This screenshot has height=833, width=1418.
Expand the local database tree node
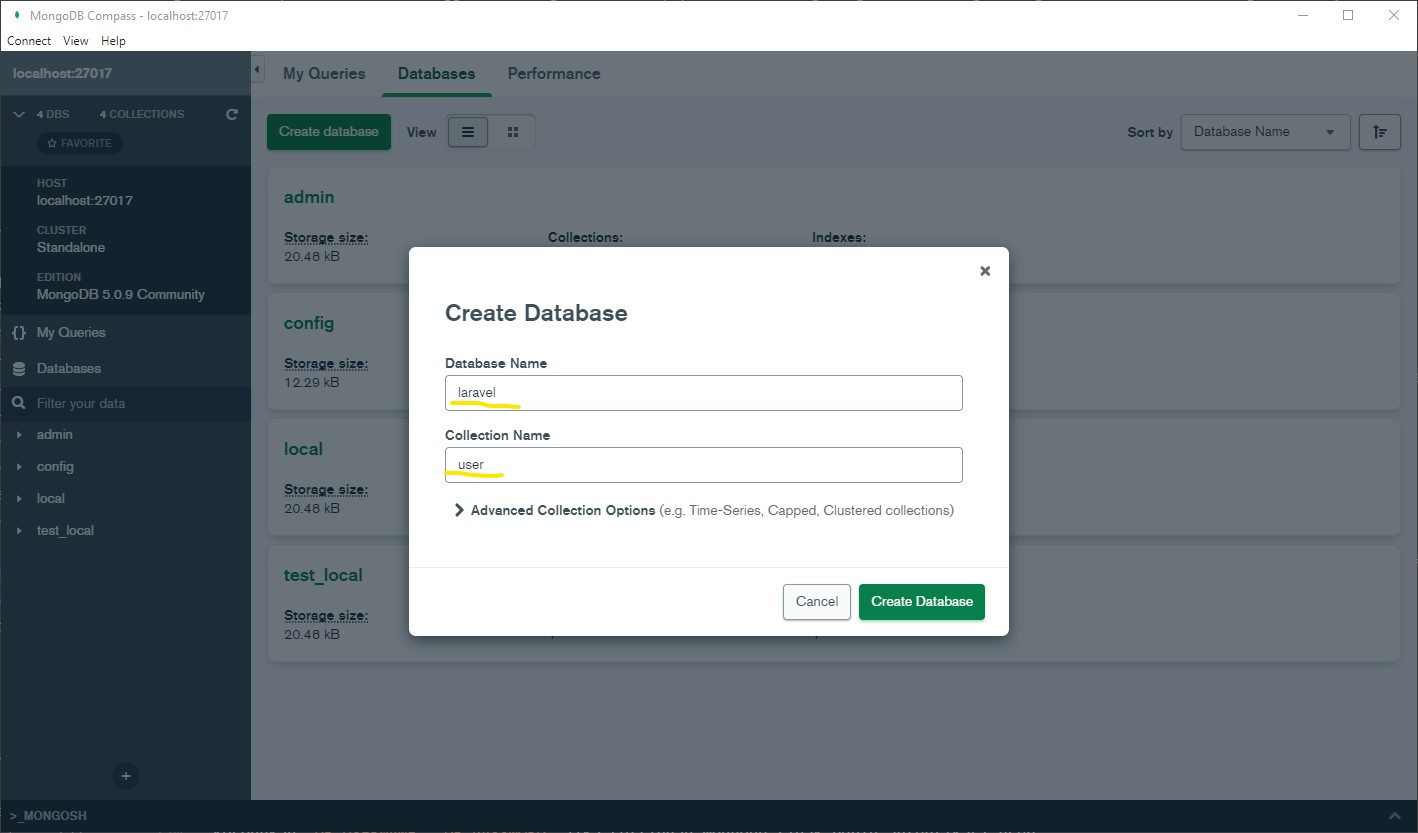[x=19, y=499]
